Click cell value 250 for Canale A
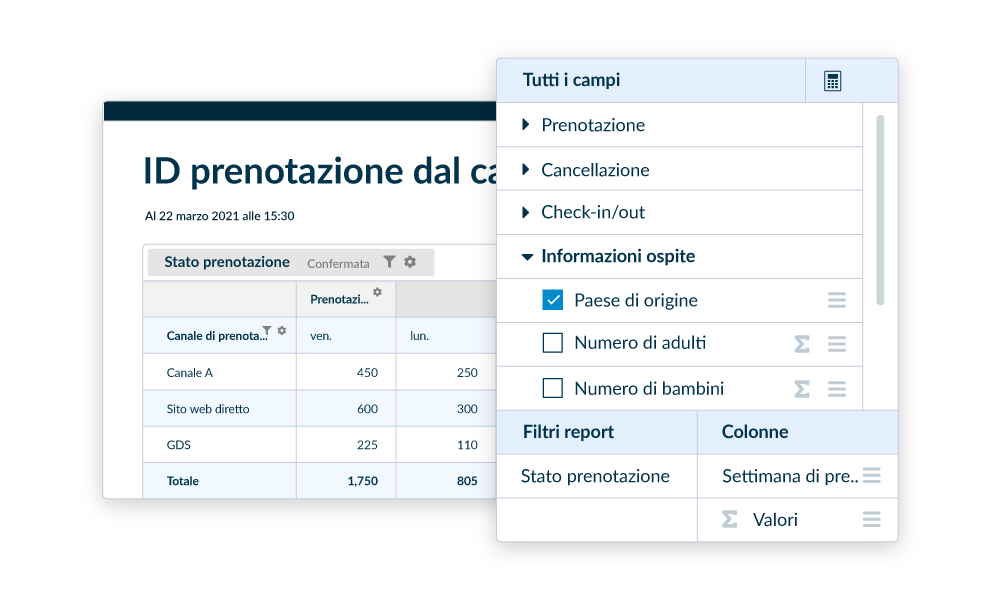 (x=467, y=372)
